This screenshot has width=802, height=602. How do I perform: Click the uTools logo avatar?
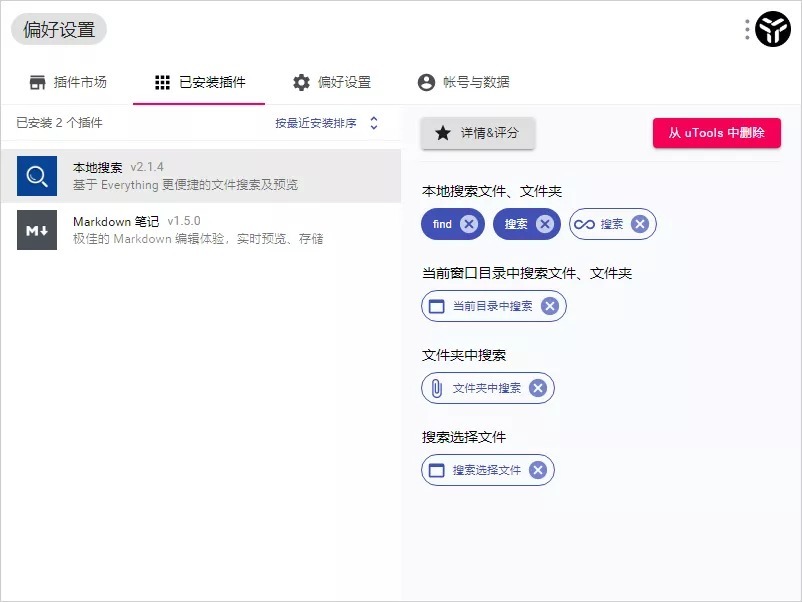tap(773, 29)
